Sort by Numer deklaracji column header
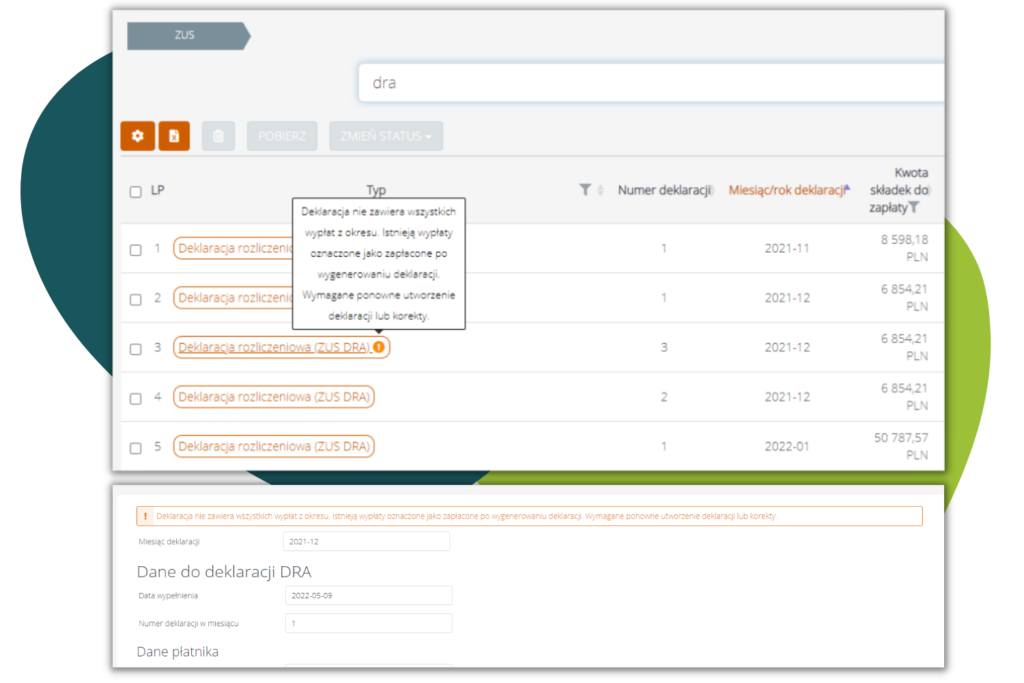Screen dimensions: 1024x683 click(x=664, y=190)
